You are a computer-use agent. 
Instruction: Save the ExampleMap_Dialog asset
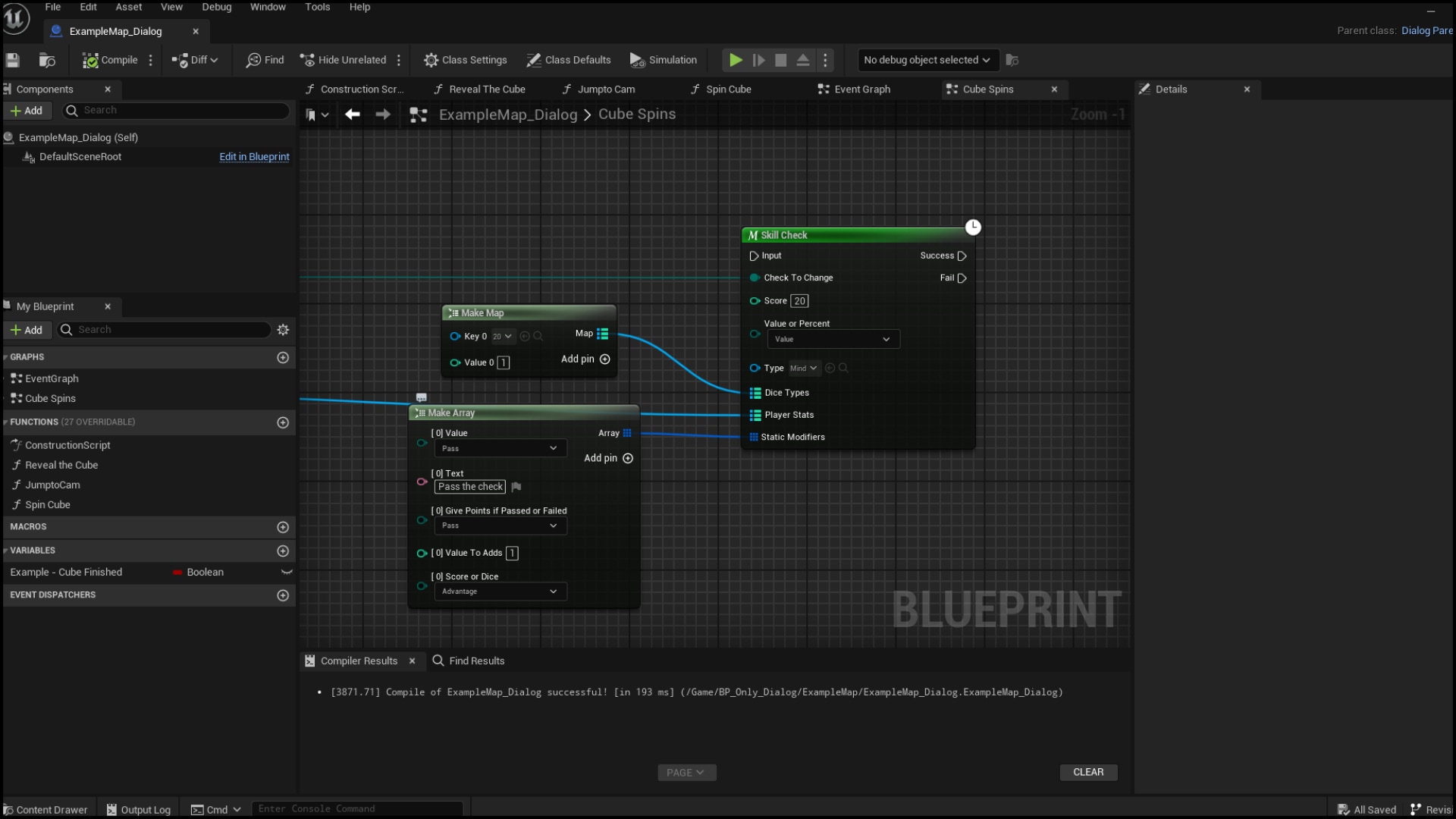(12, 60)
